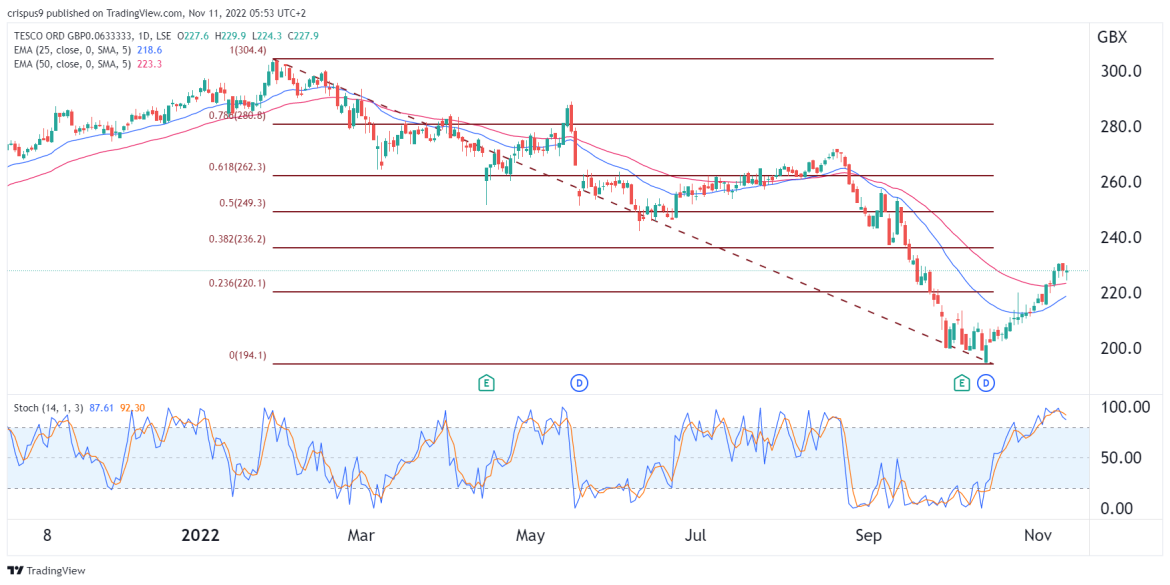Open the October earnings E marker
This screenshot has height=585, width=1170.
point(962,382)
